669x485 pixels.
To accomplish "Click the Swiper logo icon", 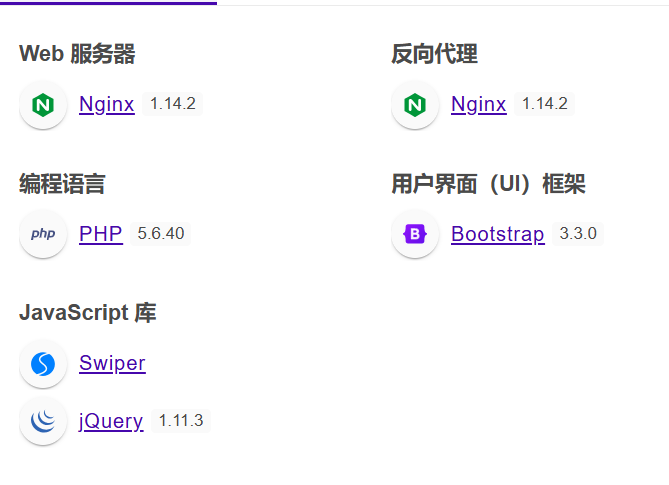I will (x=43, y=364).
